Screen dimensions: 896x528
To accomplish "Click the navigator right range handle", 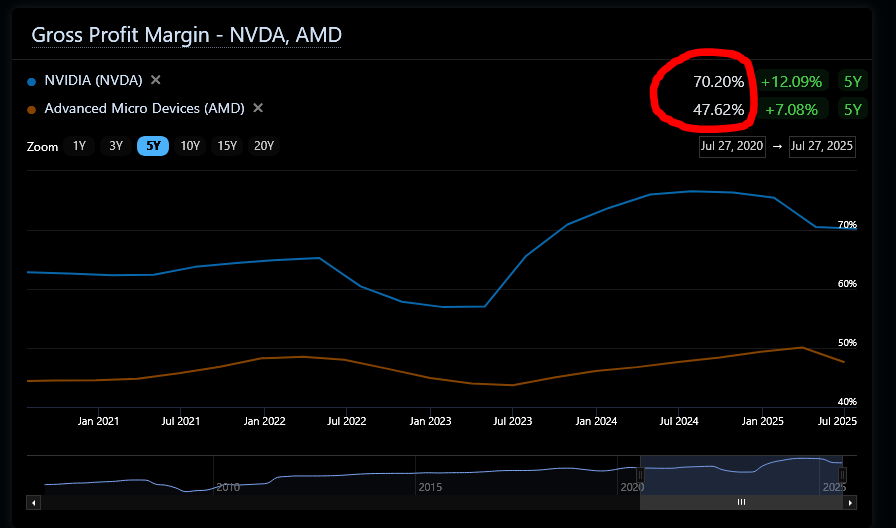I will [842, 475].
